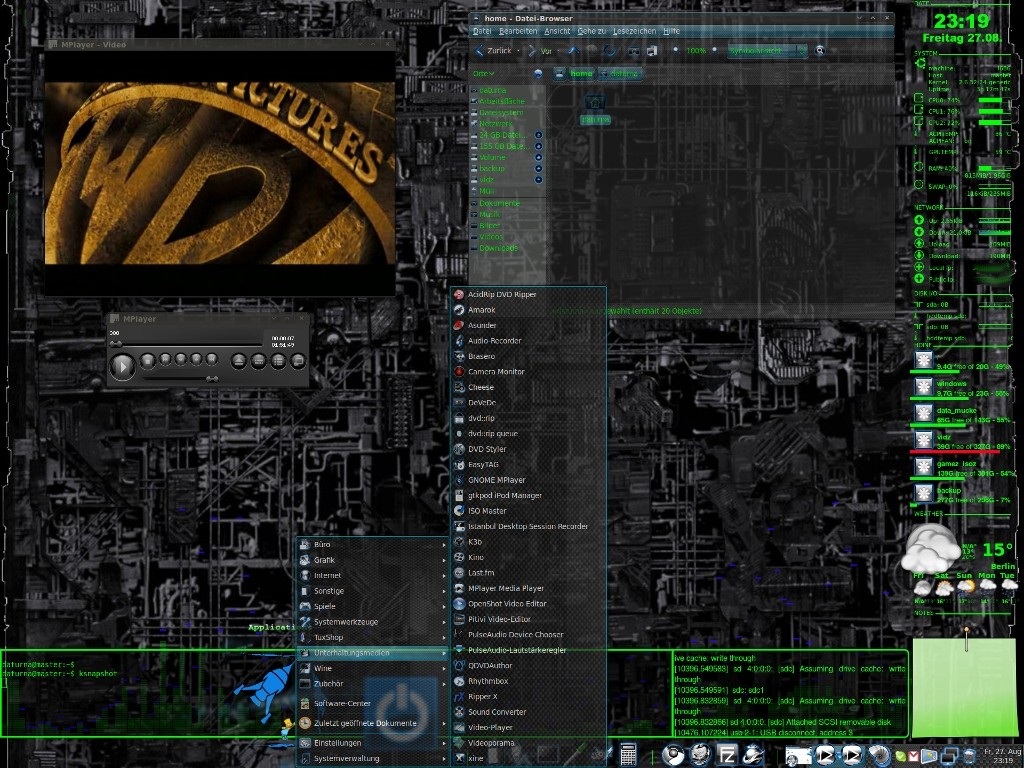This screenshot has width=1024, height=768.
Task: Launch FileZilla from bottom panel
Action: point(726,755)
